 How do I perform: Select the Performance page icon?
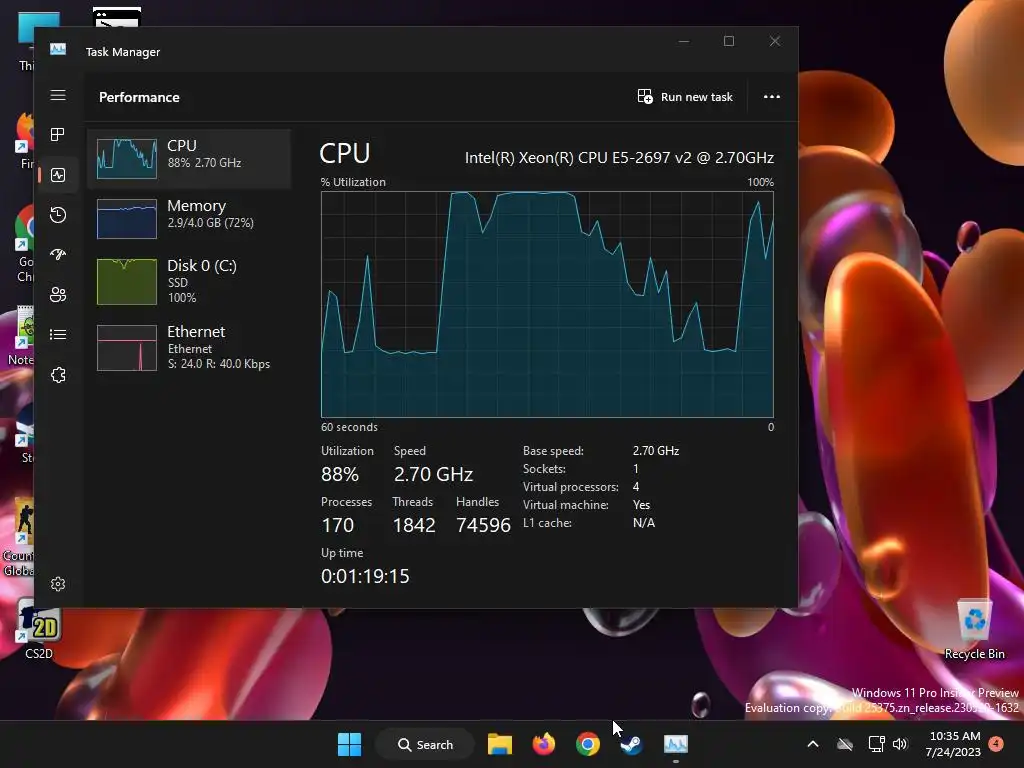click(58, 175)
